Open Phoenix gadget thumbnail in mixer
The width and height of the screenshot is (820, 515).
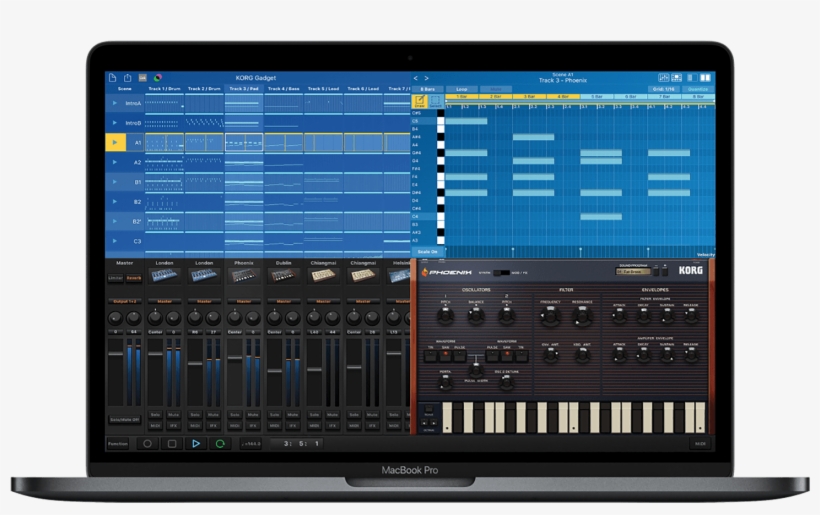click(244, 276)
